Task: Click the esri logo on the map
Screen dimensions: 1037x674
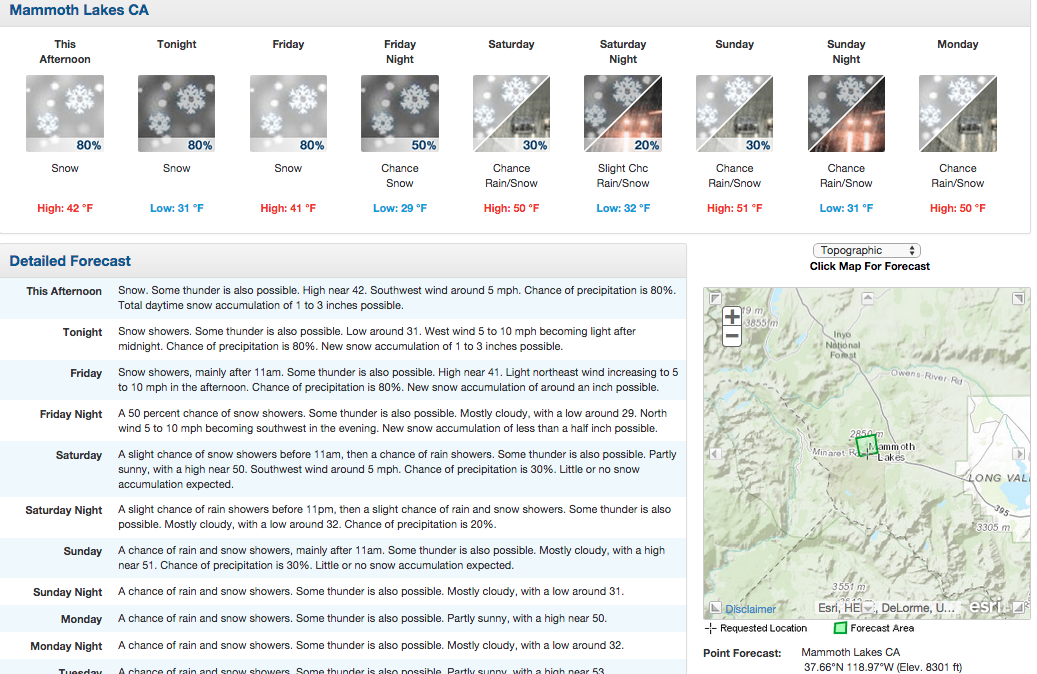Action: pos(986,605)
